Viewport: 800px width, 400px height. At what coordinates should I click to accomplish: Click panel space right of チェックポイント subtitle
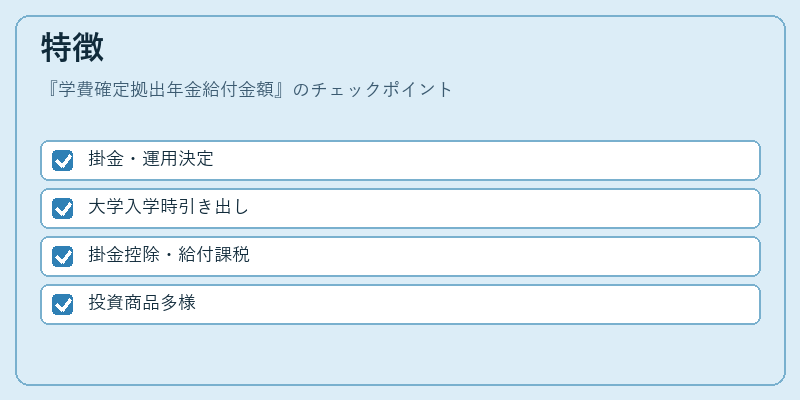tap(612, 90)
